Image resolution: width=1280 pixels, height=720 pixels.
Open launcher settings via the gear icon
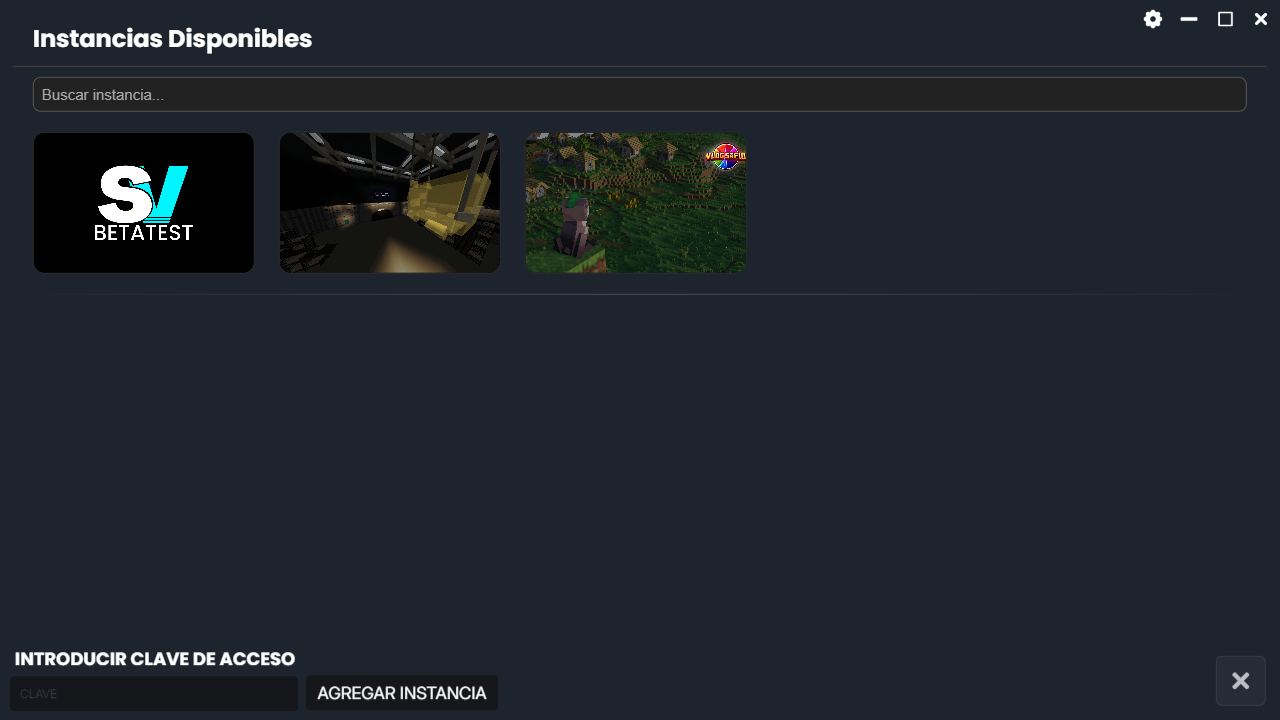coord(1153,19)
